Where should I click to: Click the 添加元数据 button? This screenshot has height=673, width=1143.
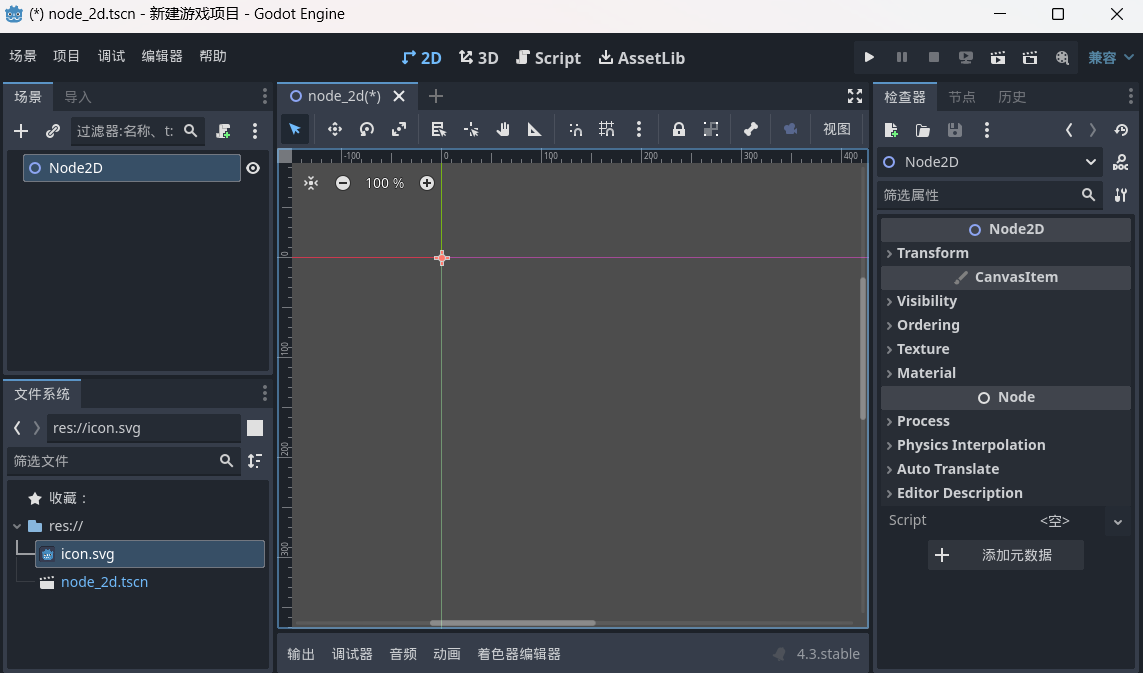coord(1005,555)
